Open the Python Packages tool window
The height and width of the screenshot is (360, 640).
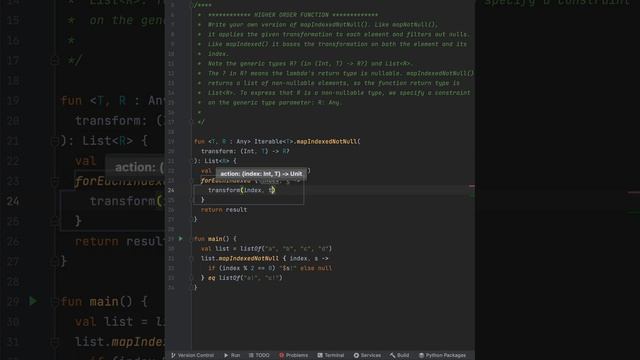click(x=442, y=355)
